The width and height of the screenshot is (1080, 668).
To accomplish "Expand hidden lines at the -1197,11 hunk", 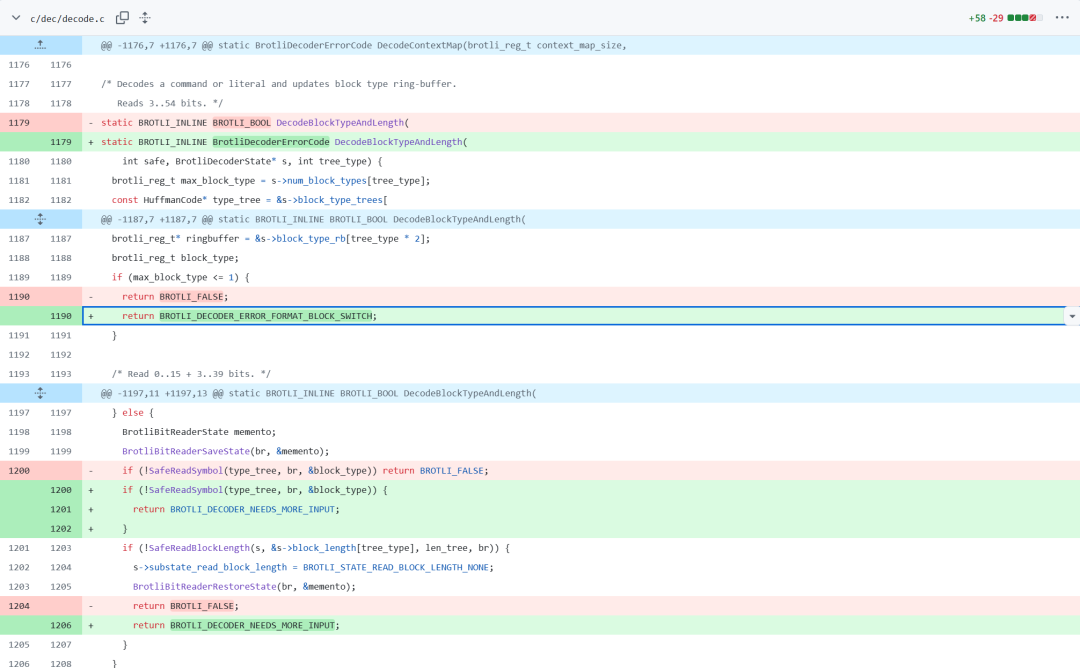I will coord(40,393).
